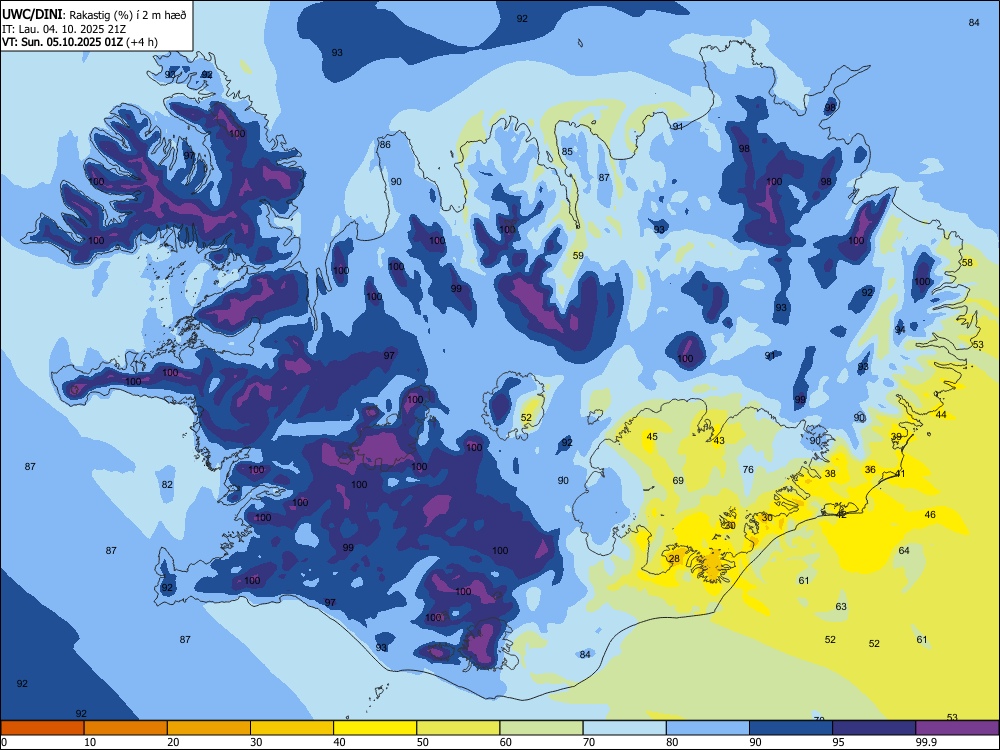Choose the dark blue 90–95 legend swatch
Screen dimensions: 1000x750
click(x=791, y=728)
